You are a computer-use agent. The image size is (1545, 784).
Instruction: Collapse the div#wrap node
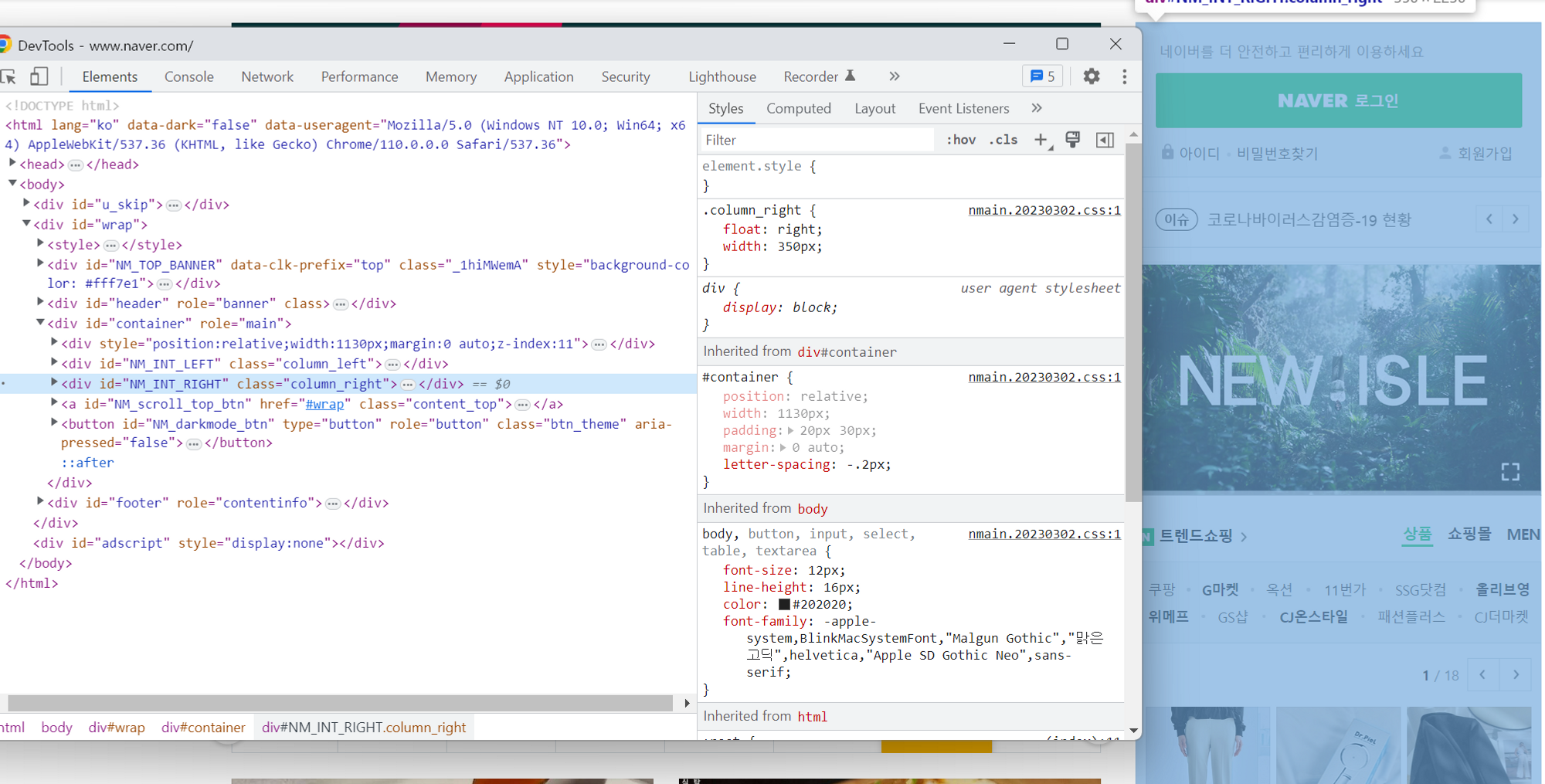tap(26, 223)
